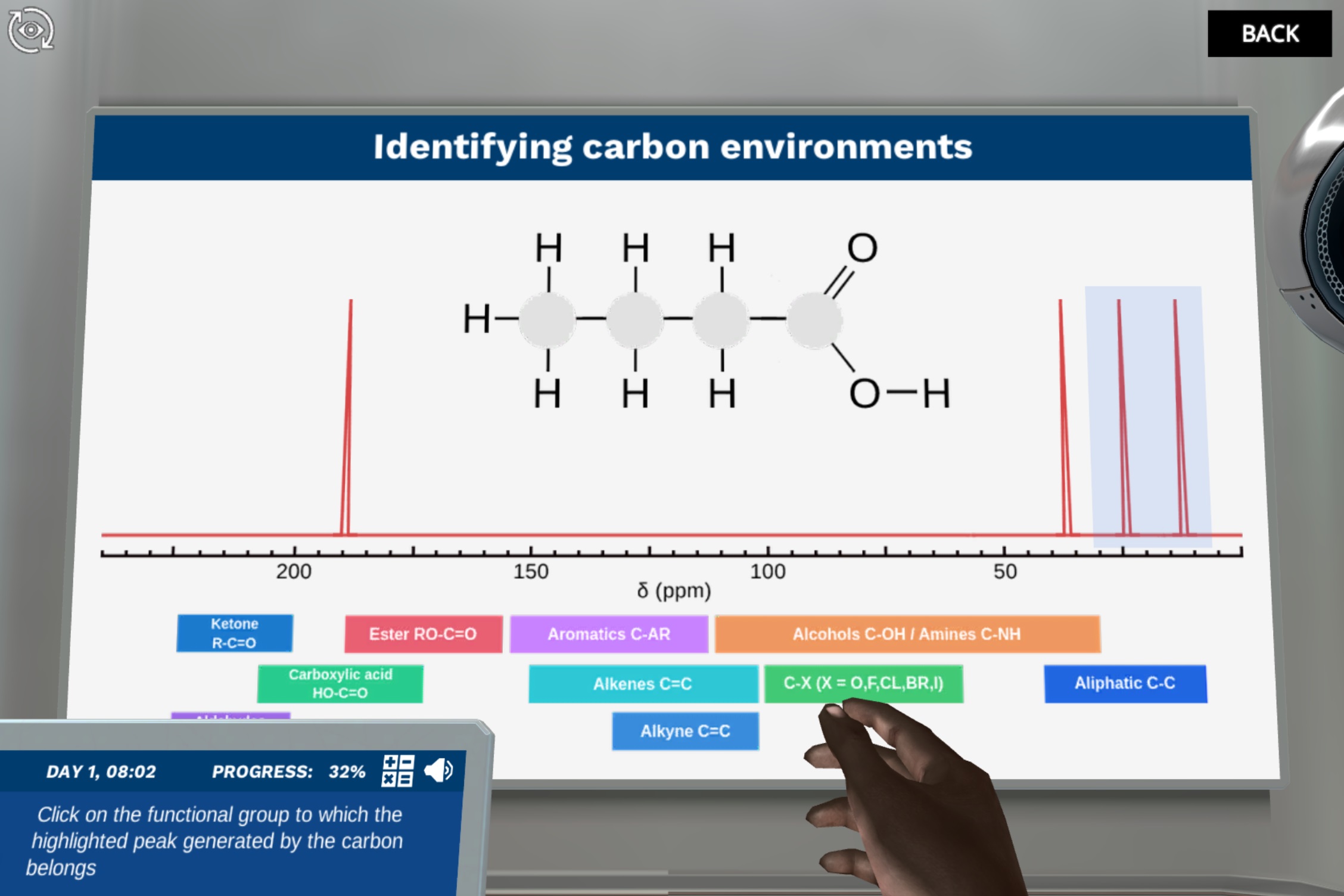Click the Alkyne C=C answer button
Screen dimensions: 1344x896
point(685,732)
